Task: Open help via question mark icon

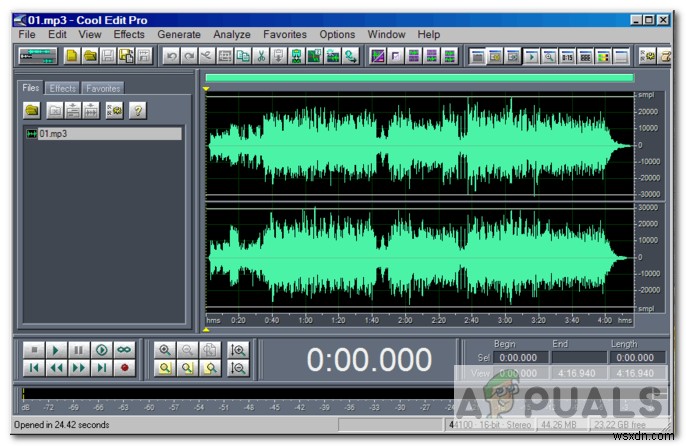Action: click(137, 110)
